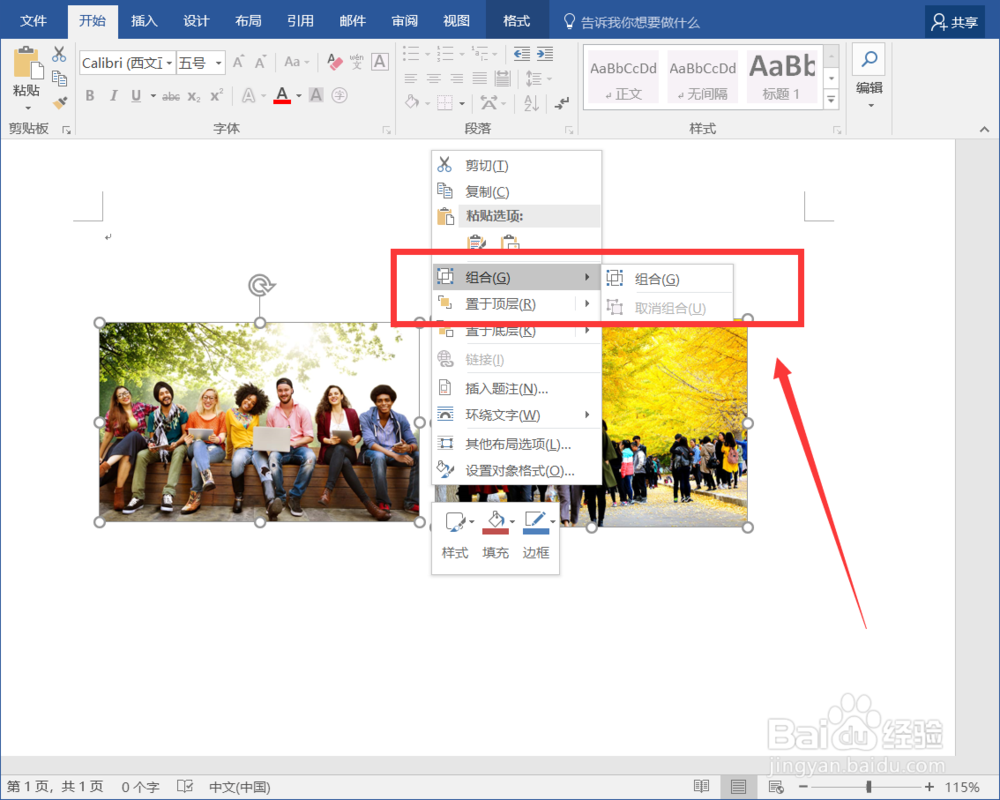Click the zoom slider handle in status bar

click(869, 787)
